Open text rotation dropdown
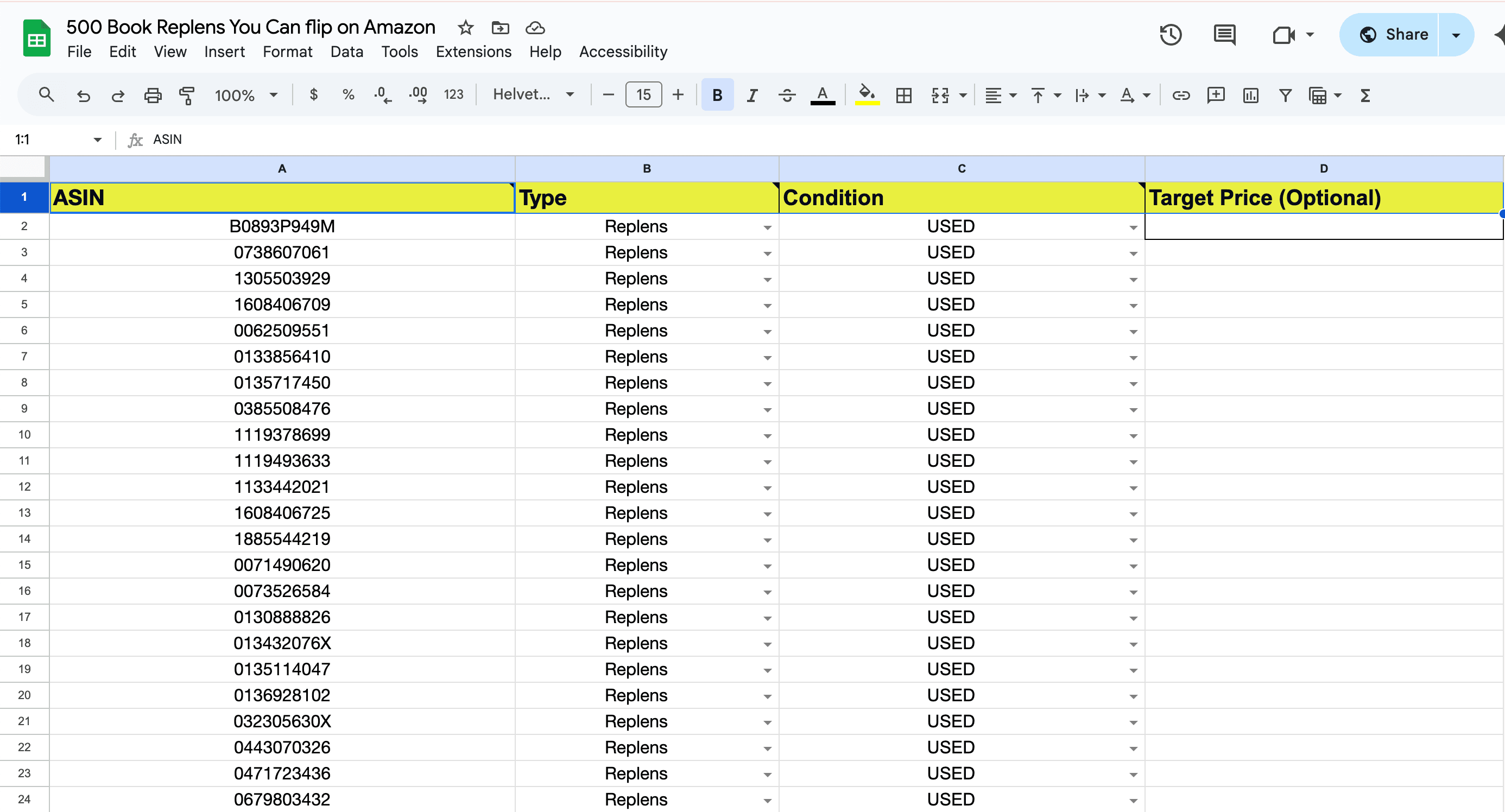The height and width of the screenshot is (812, 1505). coord(1135,94)
